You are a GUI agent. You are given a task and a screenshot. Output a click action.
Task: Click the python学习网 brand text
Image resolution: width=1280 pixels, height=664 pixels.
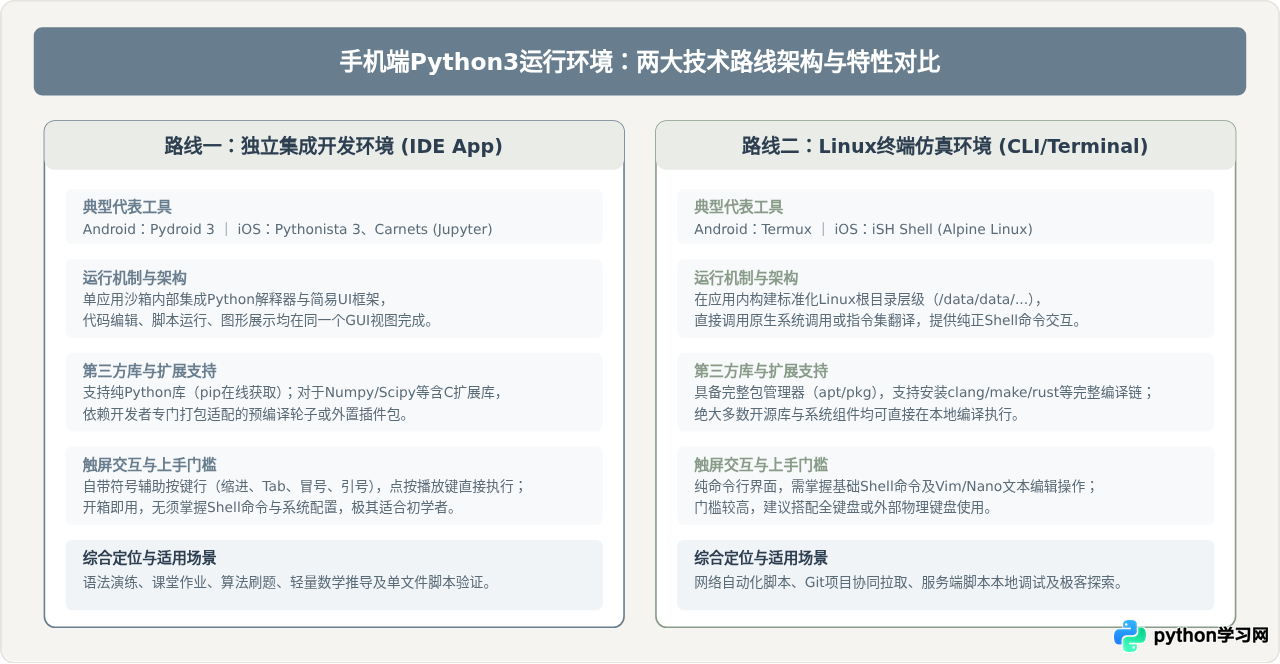(x=1211, y=636)
